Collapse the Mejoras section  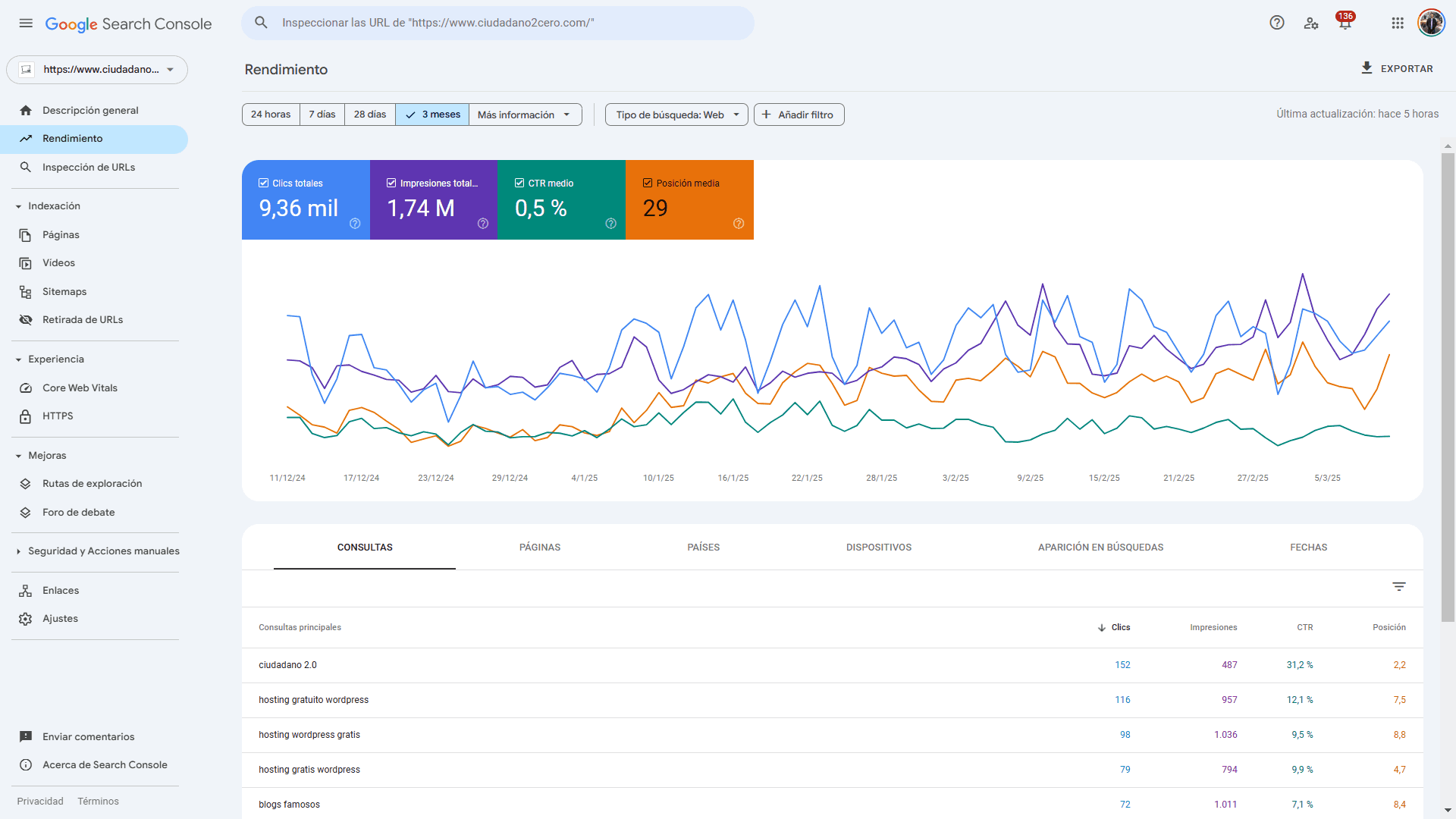[x=18, y=456]
